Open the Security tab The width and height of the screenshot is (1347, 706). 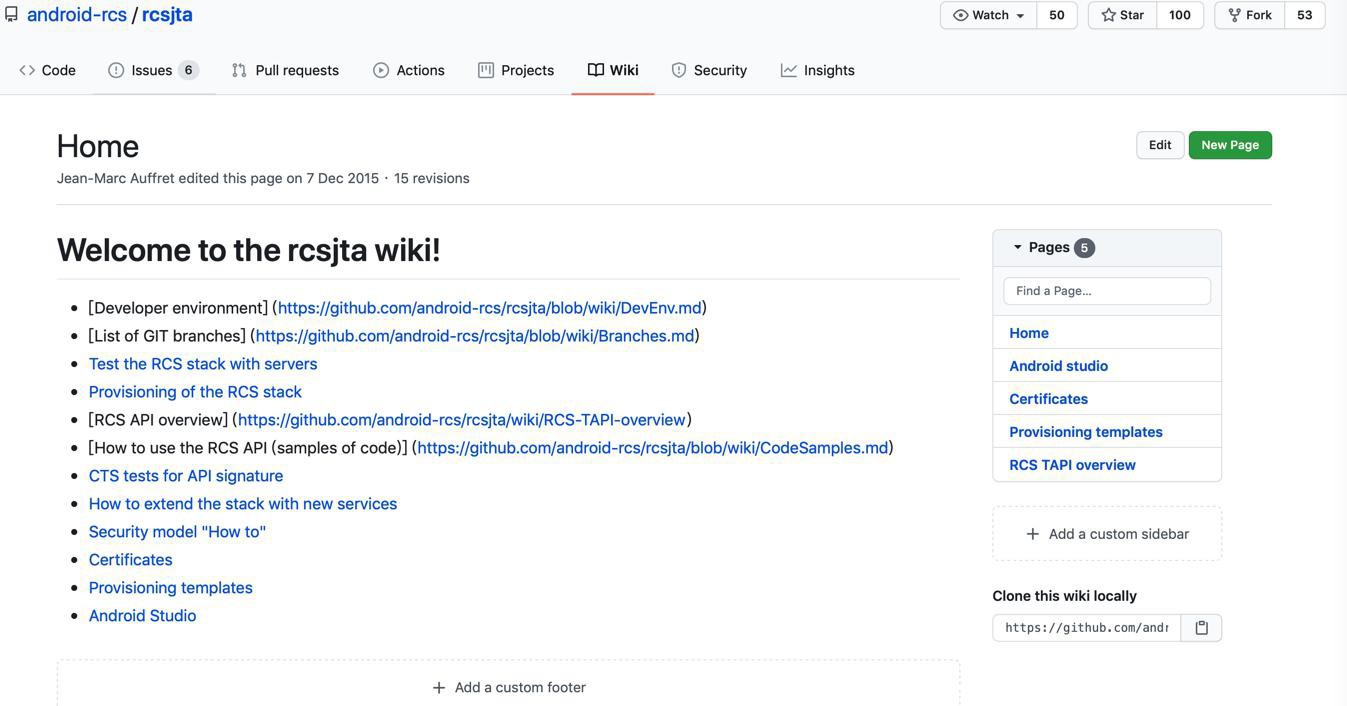709,70
